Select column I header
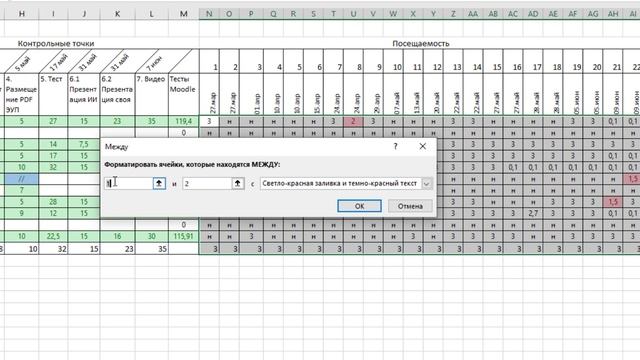This screenshot has width=640, height=360. click(x=53, y=14)
